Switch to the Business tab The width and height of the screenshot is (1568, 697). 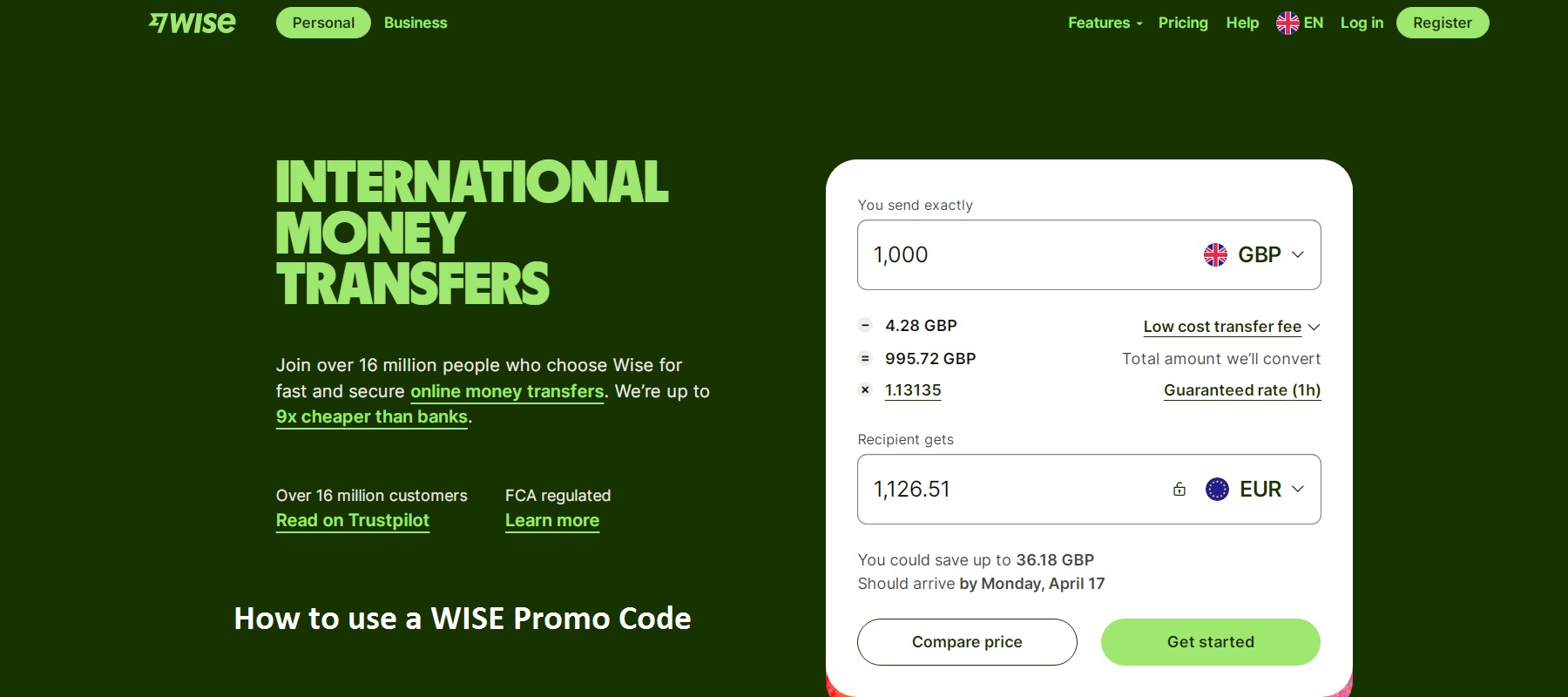pyautogui.click(x=416, y=23)
